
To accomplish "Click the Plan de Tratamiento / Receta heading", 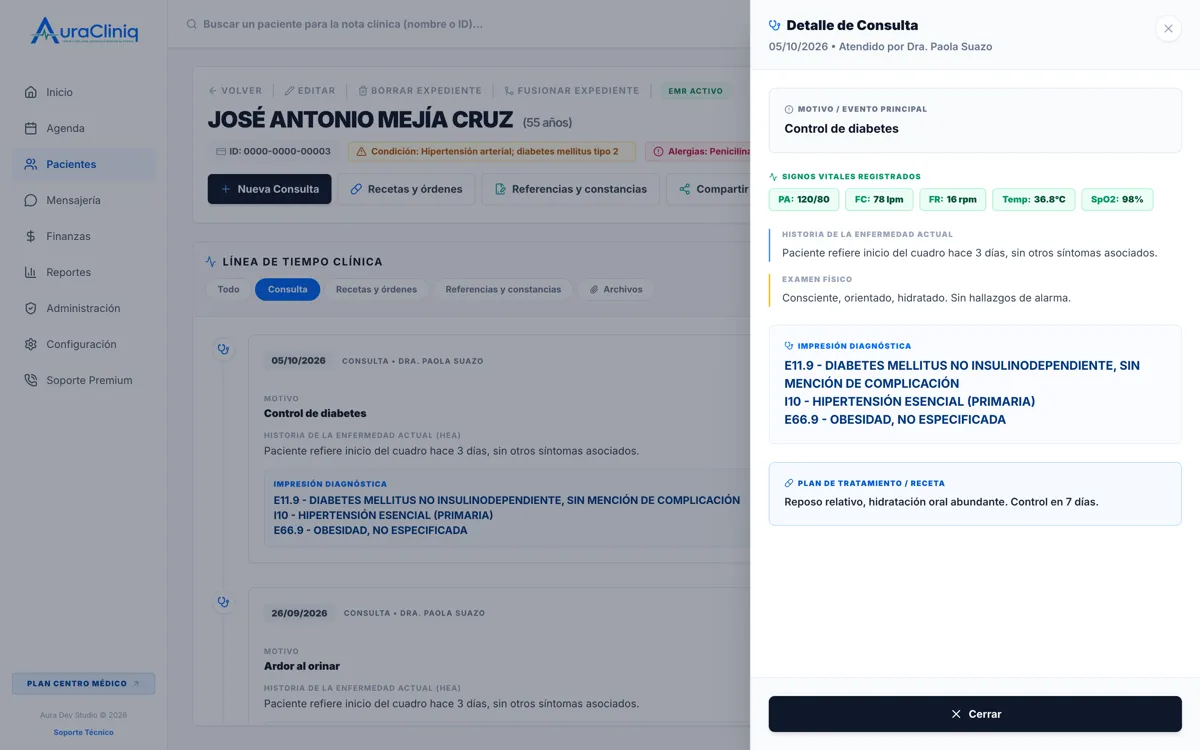I will pos(871,483).
